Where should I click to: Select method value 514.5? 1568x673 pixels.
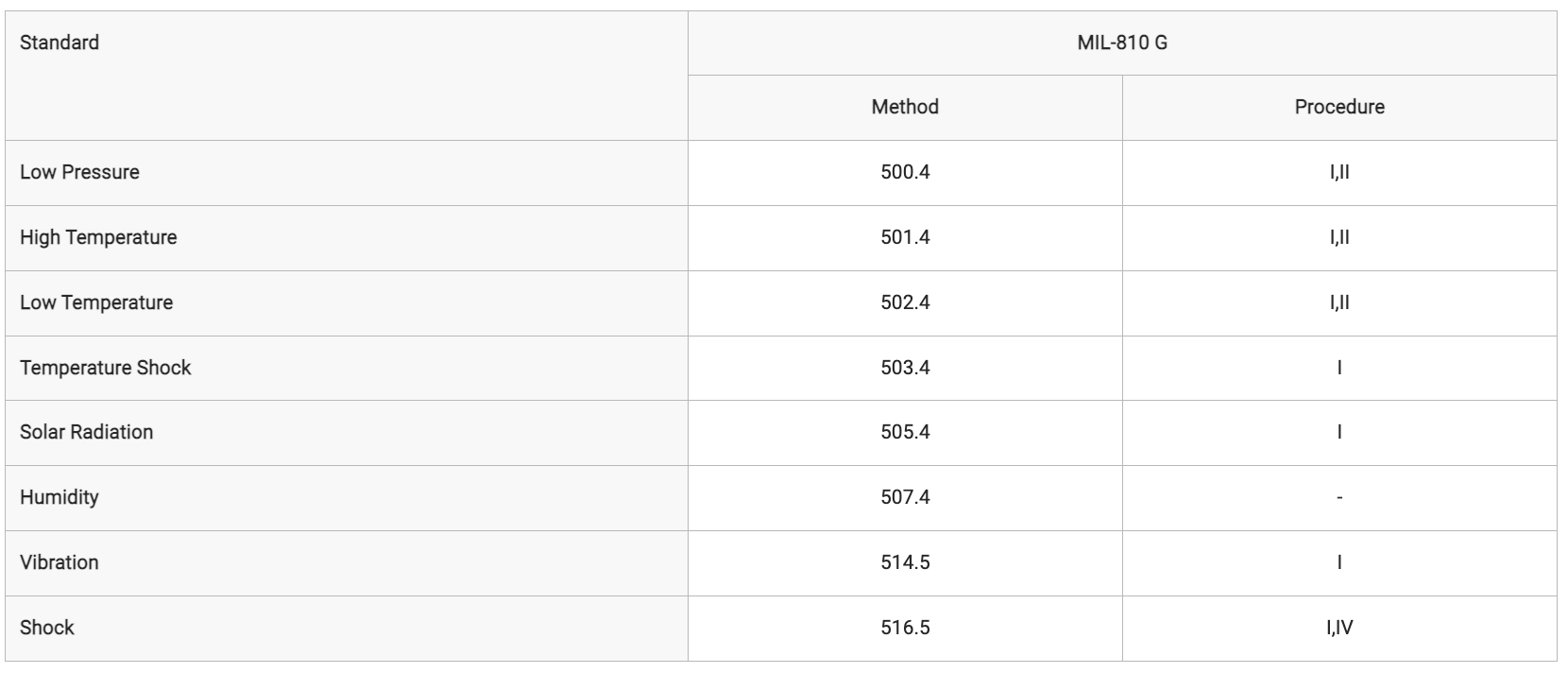click(905, 562)
